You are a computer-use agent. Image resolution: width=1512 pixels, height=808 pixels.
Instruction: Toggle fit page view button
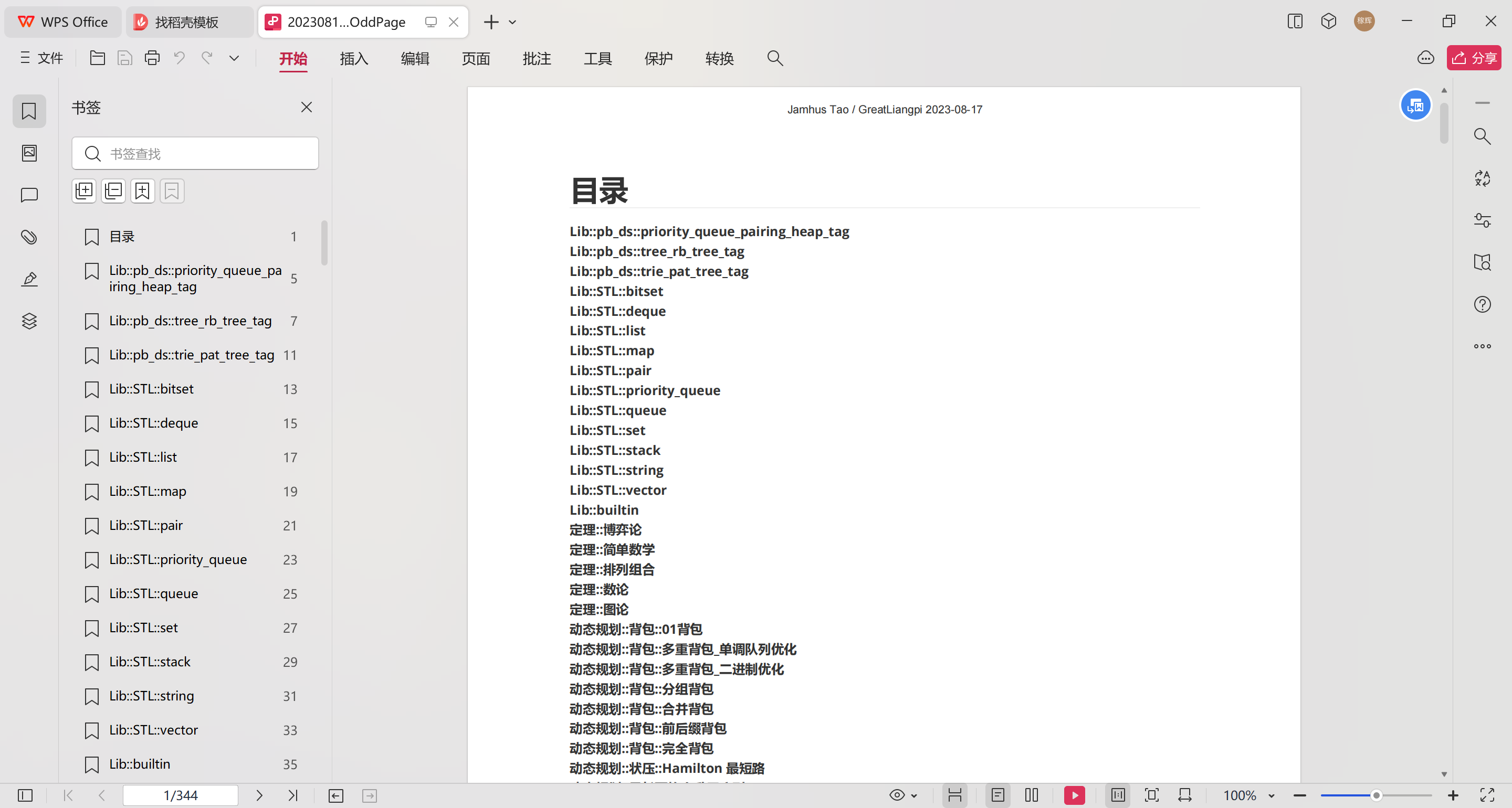click(1152, 795)
